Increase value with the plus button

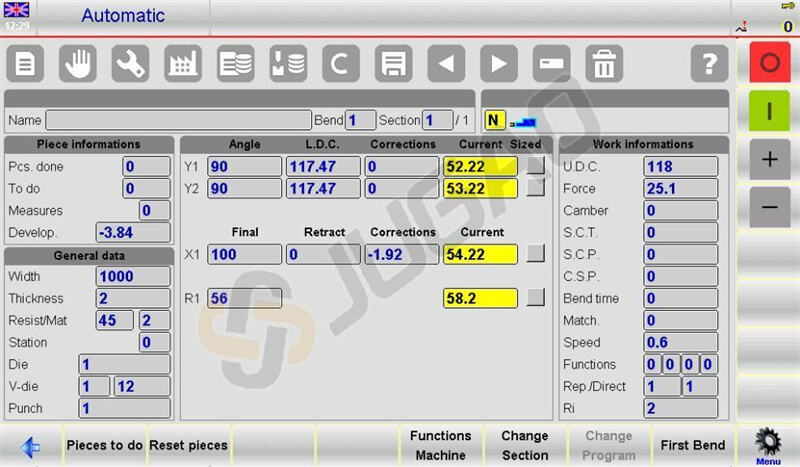point(769,160)
